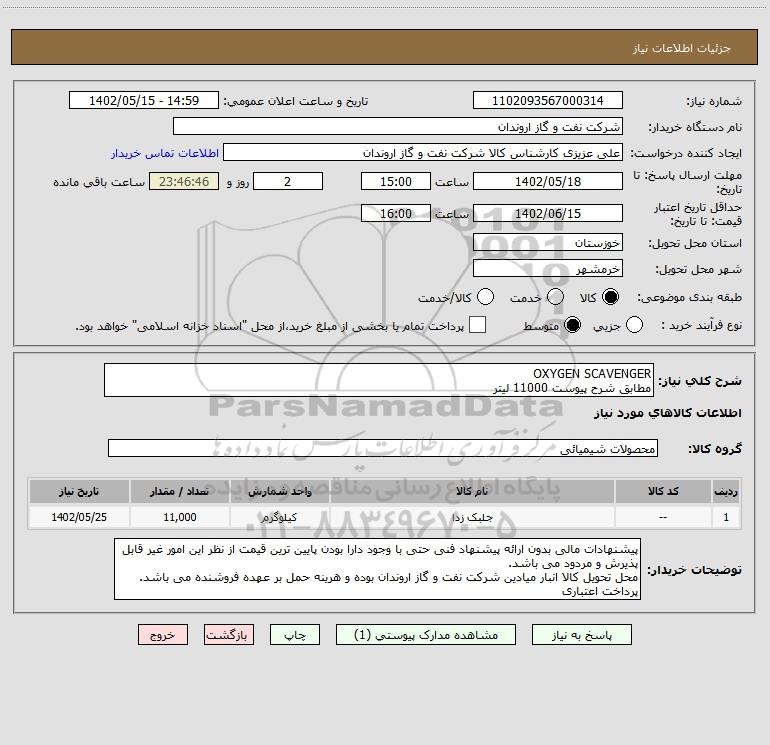Click the remaining time field 23:46:46
Screen dimensions: 770x745
click(x=184, y=181)
